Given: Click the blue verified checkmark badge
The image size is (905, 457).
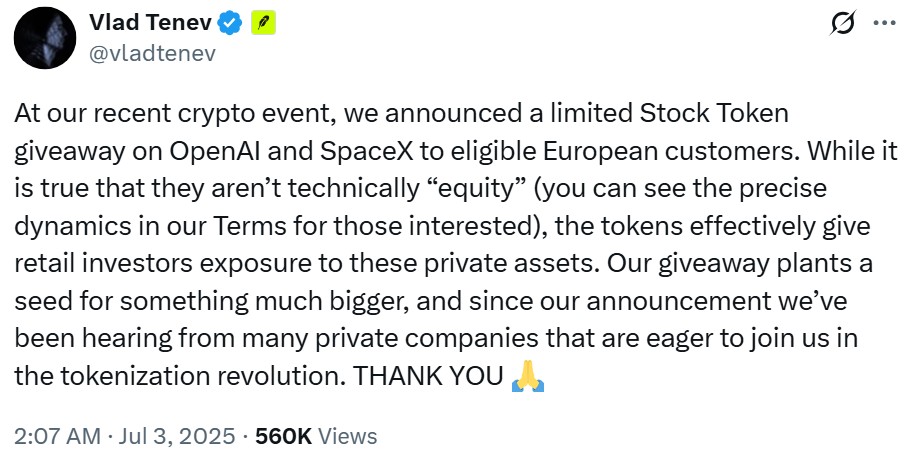Looking at the screenshot, I should [229, 24].
